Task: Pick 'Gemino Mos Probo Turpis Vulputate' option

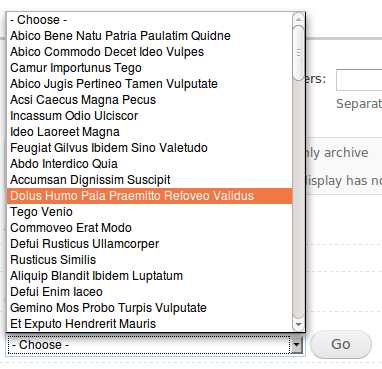Action: click(149, 308)
